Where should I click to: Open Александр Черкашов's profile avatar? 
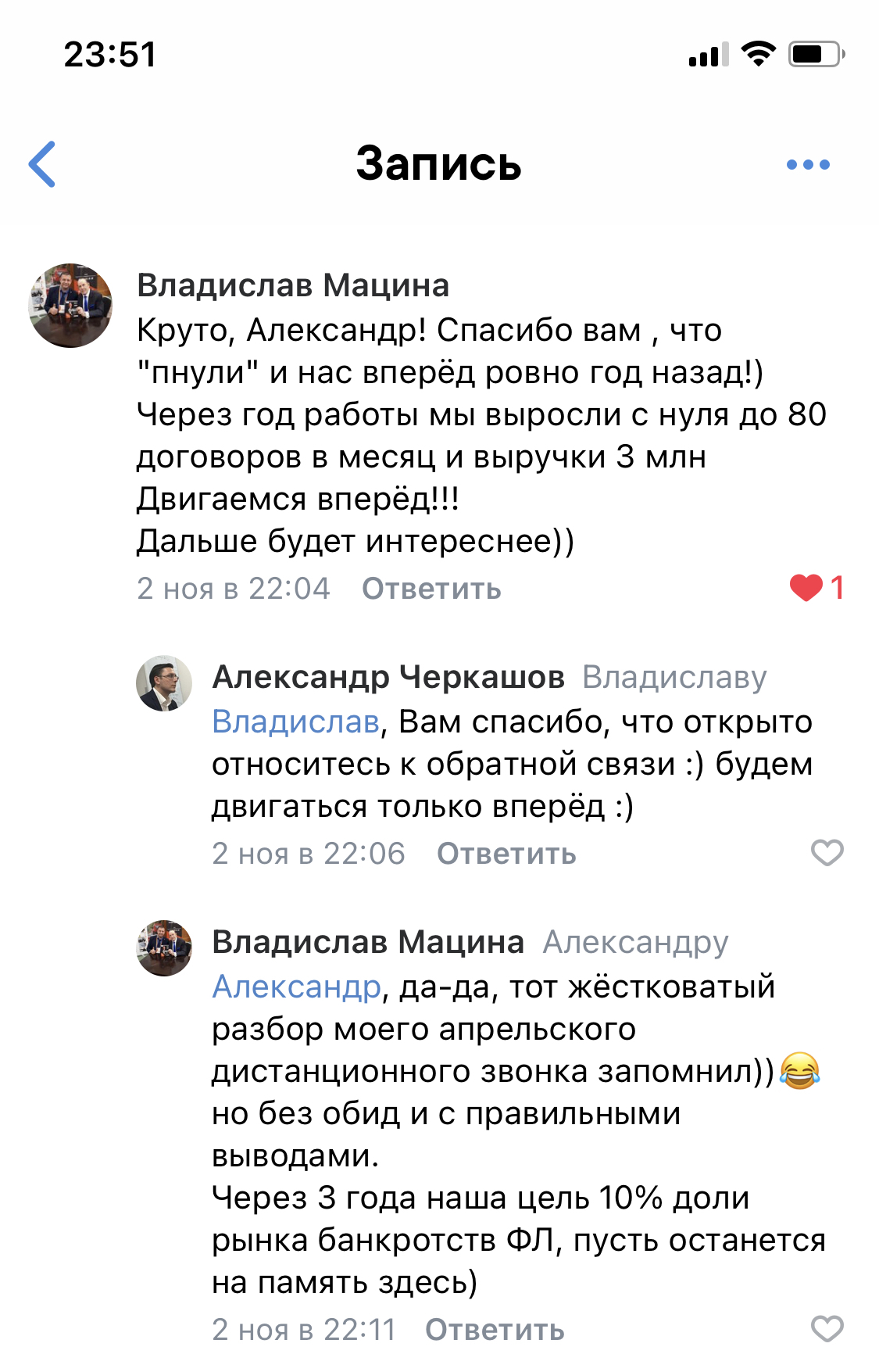pyautogui.click(x=164, y=683)
